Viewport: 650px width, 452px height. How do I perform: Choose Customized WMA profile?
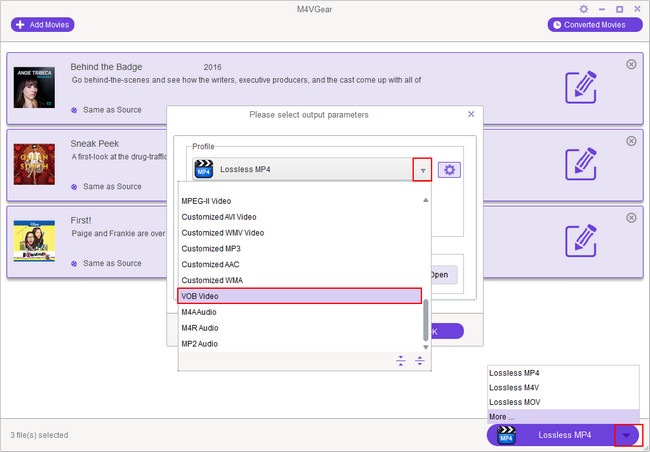(x=300, y=280)
